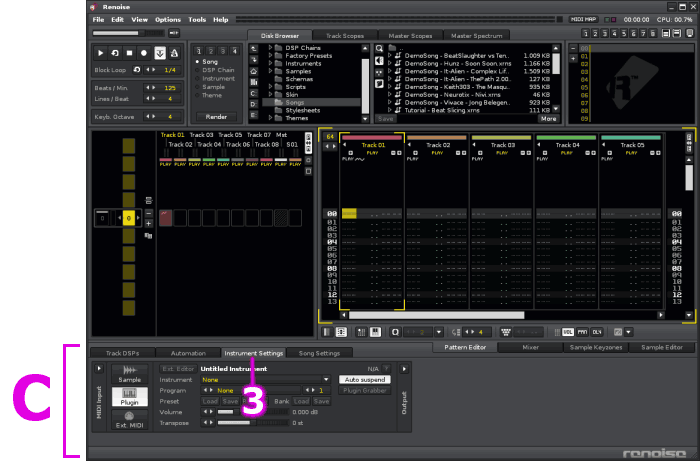The image size is (700, 461).
Task: Expand the Output panel arrow
Action: 404,369
